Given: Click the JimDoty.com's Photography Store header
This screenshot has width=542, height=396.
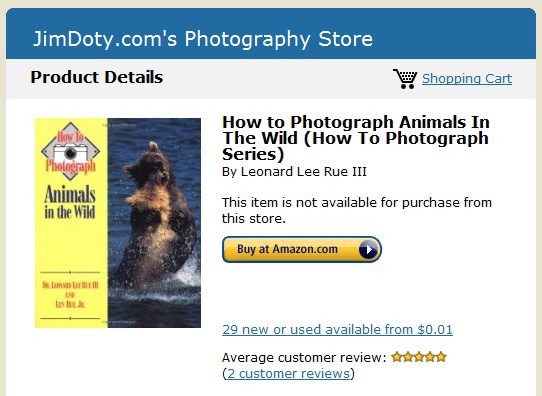Looking at the screenshot, I should (203, 39).
